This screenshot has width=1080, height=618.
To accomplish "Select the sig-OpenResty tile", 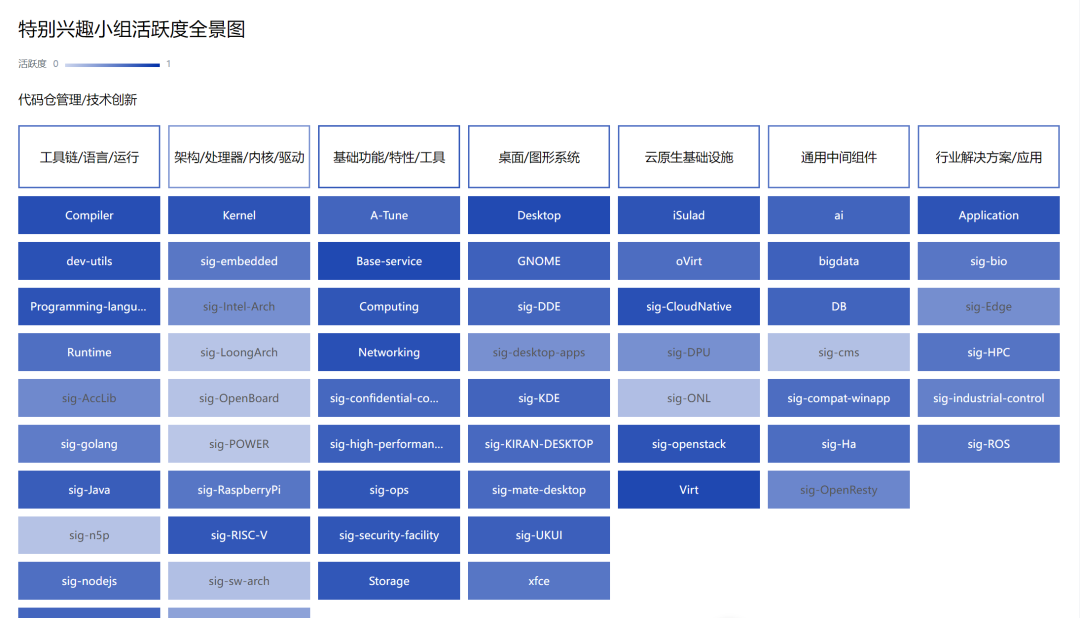I will 839,489.
